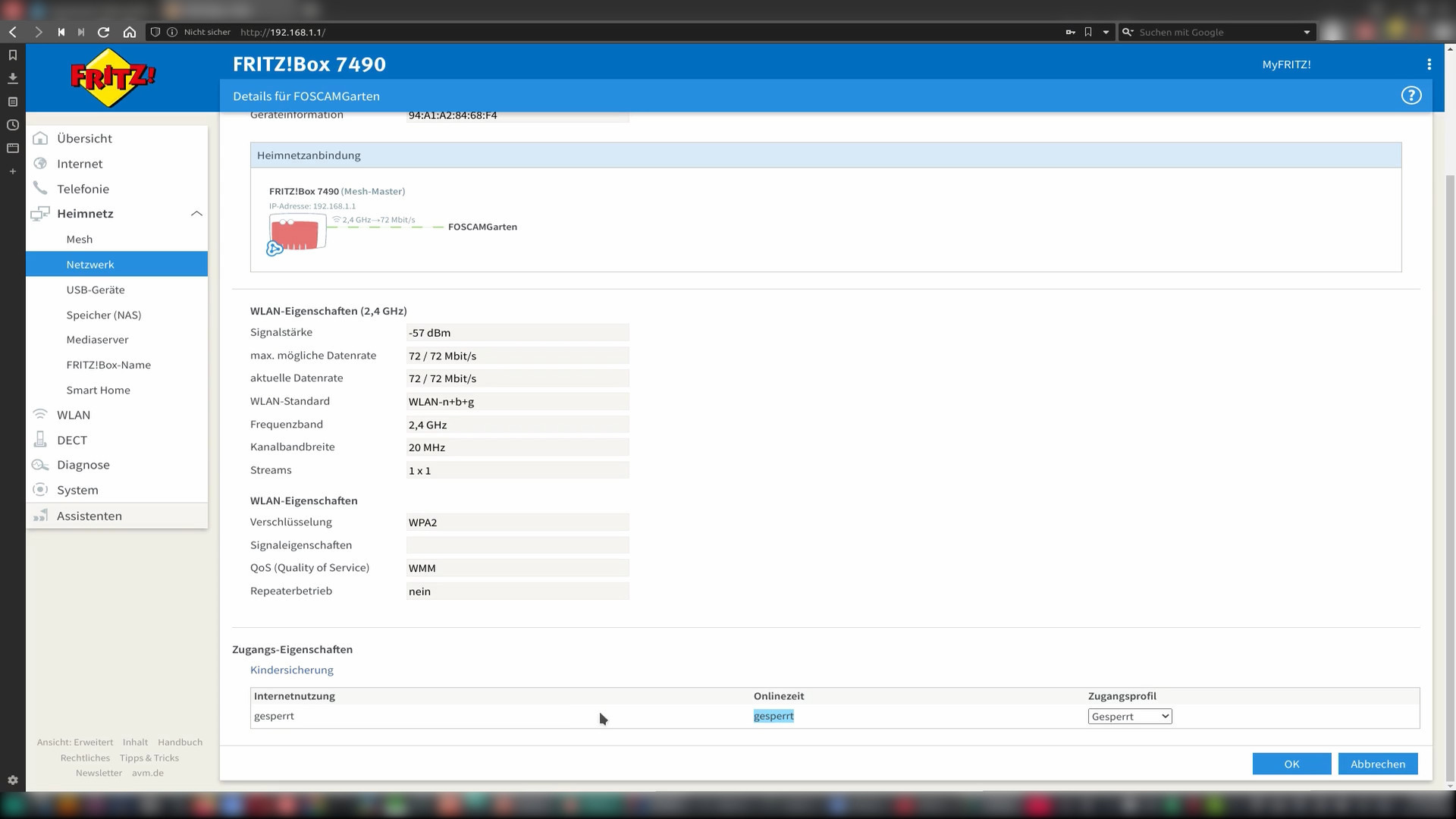Open history panel in browser sidebar
The width and height of the screenshot is (1456, 819).
12,125
